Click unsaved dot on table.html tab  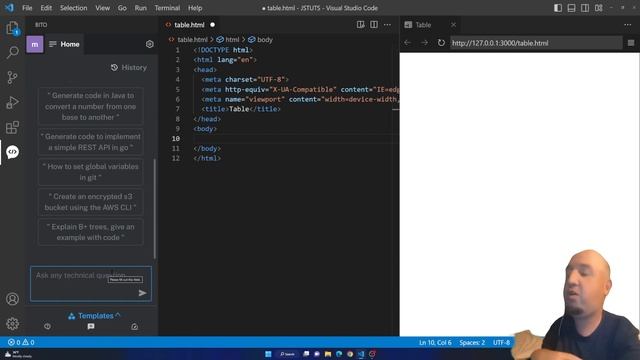(x=212, y=25)
